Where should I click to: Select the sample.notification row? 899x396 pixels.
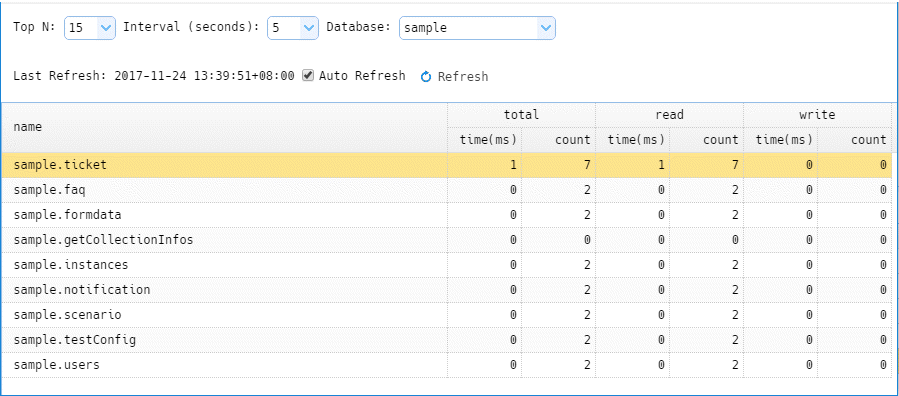tap(446, 290)
